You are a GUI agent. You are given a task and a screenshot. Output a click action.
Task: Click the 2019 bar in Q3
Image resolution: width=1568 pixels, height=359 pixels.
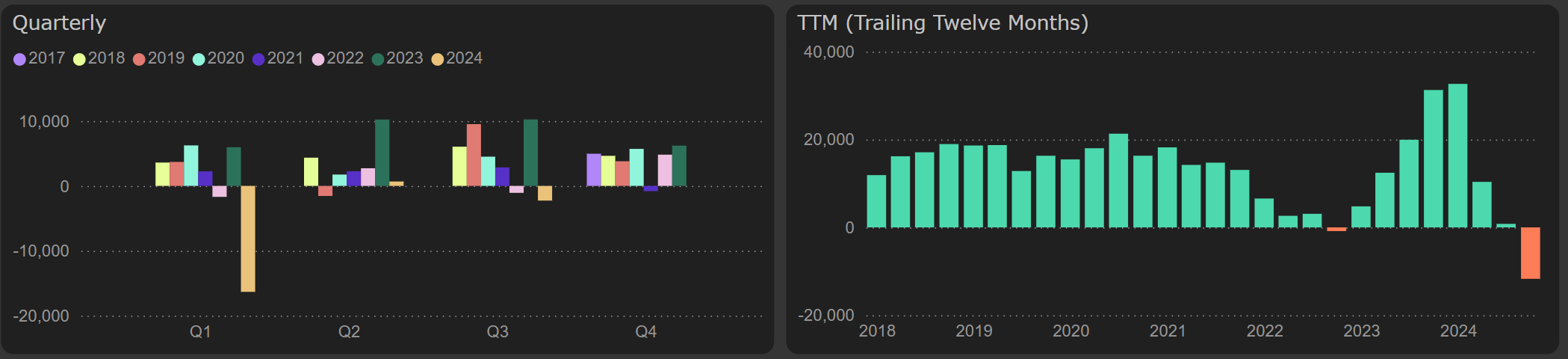[x=474, y=155]
